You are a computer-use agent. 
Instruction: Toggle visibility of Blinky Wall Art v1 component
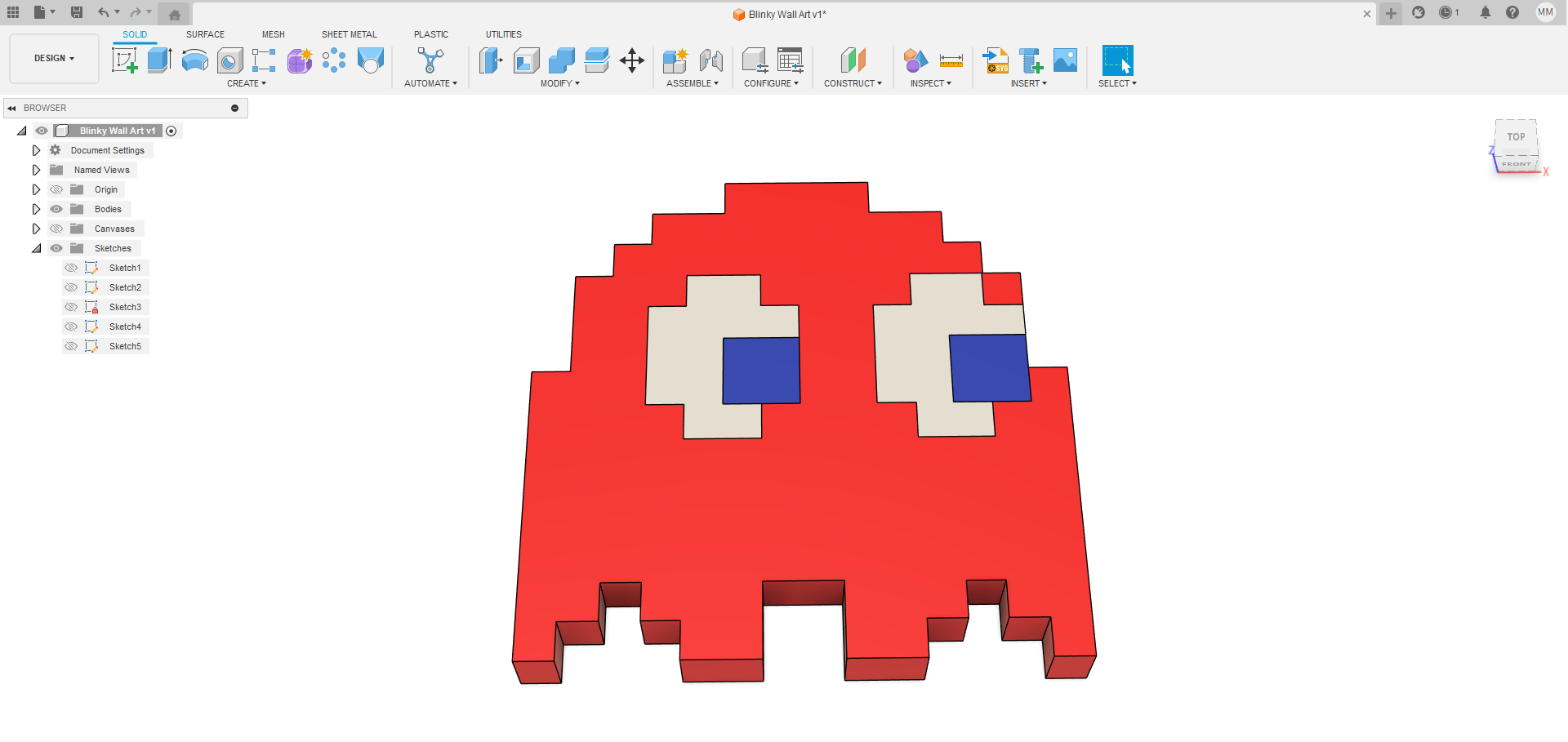[x=42, y=131]
